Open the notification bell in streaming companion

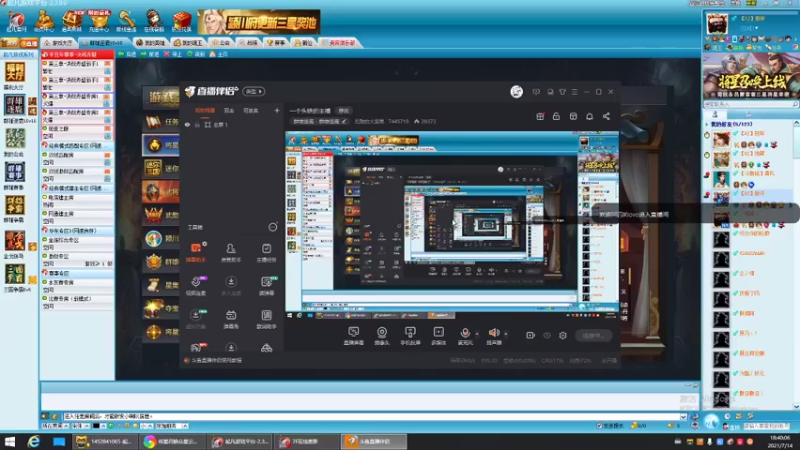tap(589, 116)
